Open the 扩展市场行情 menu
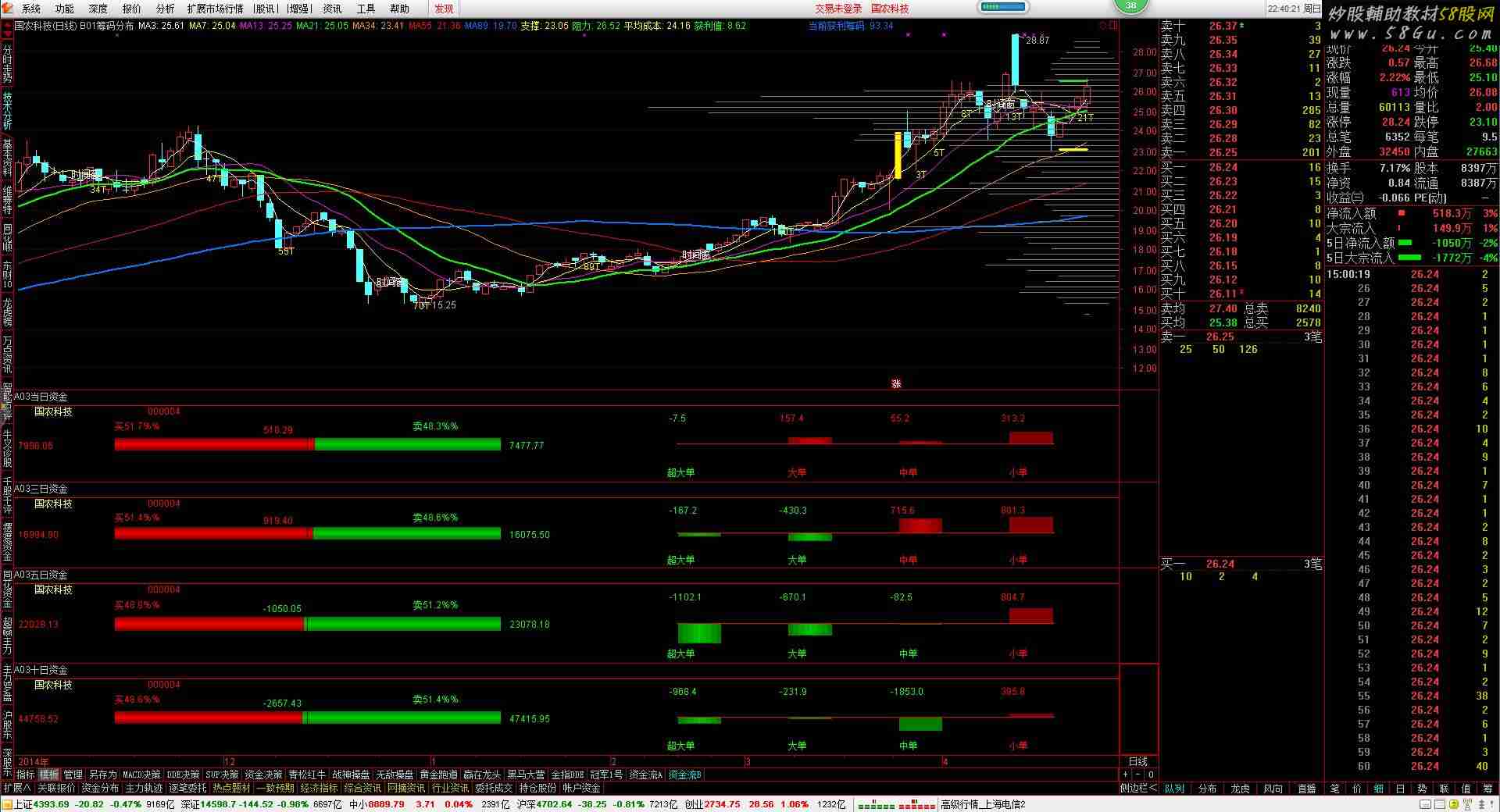 point(215,9)
